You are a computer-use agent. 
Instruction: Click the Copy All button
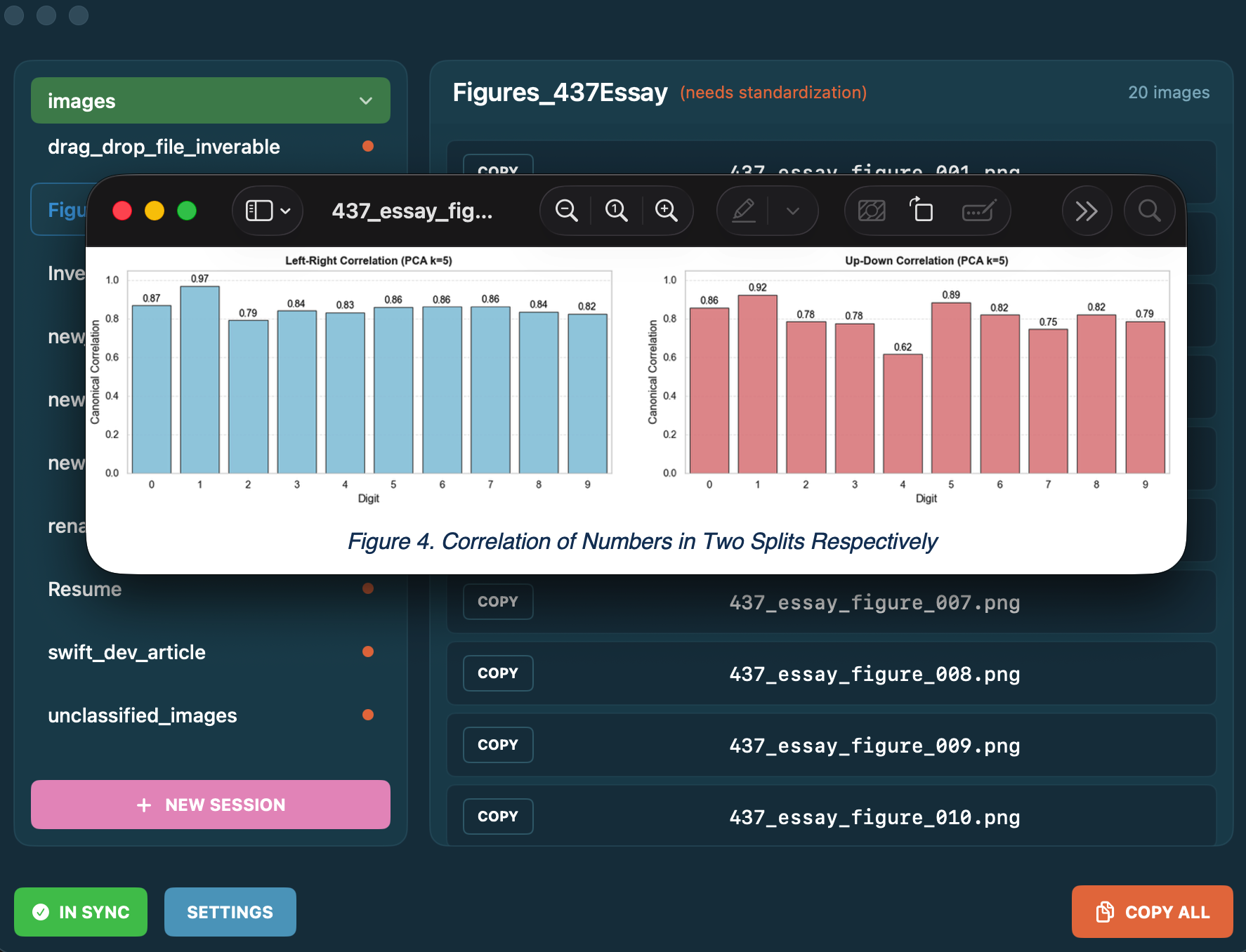coord(1152,912)
